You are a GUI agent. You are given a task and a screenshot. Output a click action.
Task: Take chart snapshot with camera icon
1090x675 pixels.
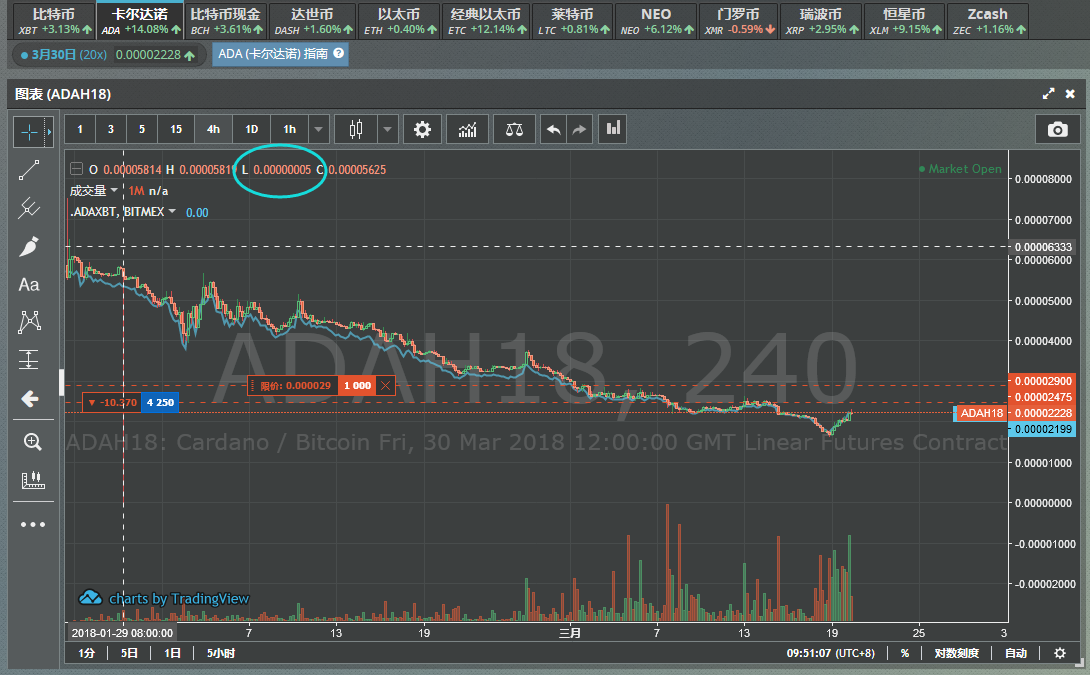click(x=1057, y=129)
